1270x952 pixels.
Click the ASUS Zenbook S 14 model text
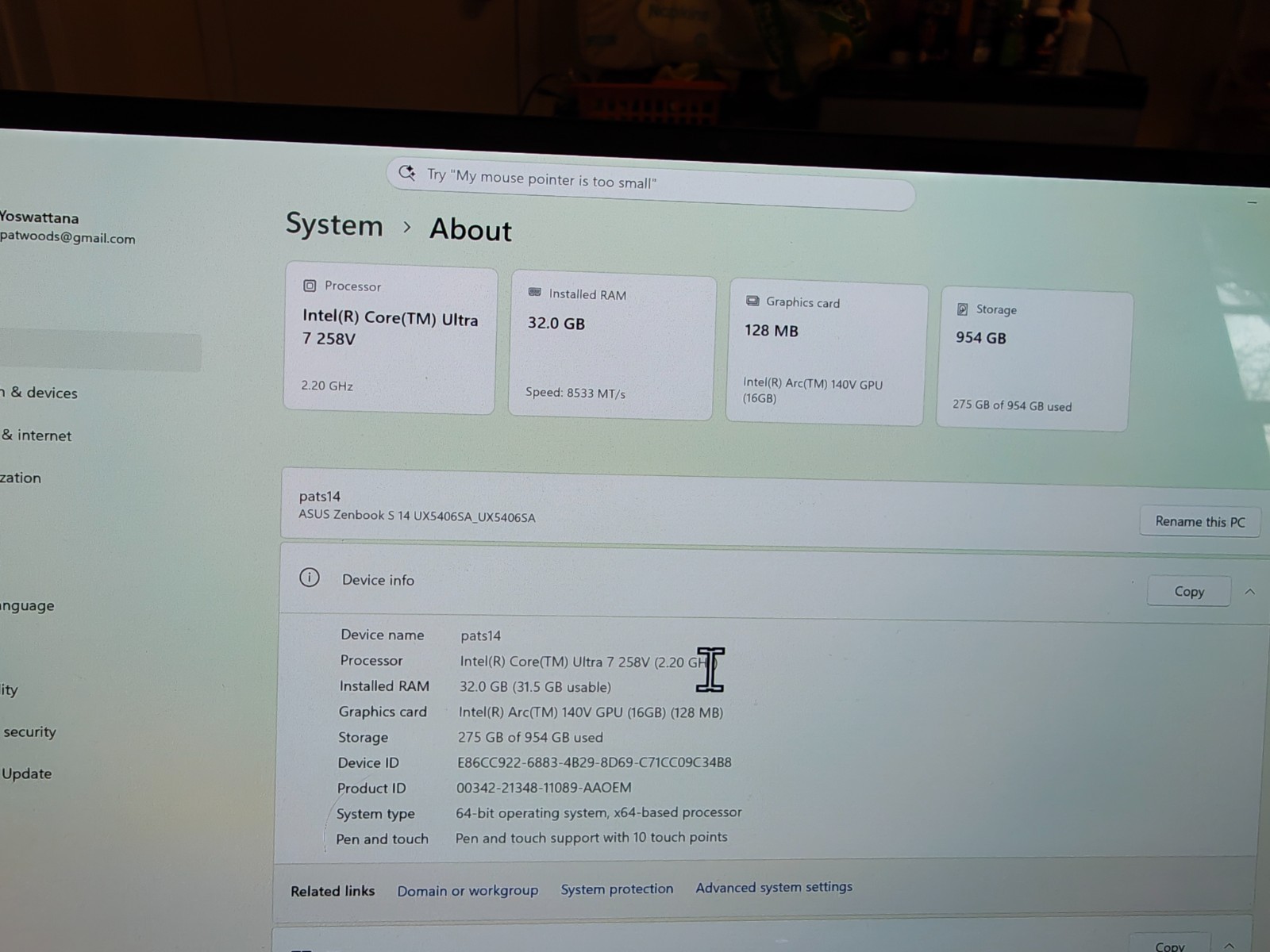tap(417, 516)
